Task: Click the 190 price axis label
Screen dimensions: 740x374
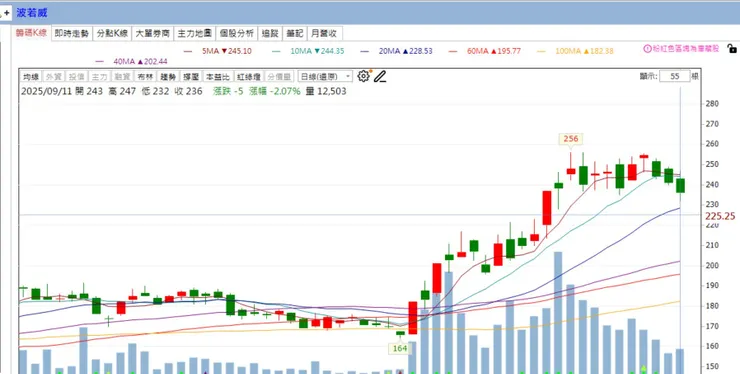Action: (x=712, y=286)
